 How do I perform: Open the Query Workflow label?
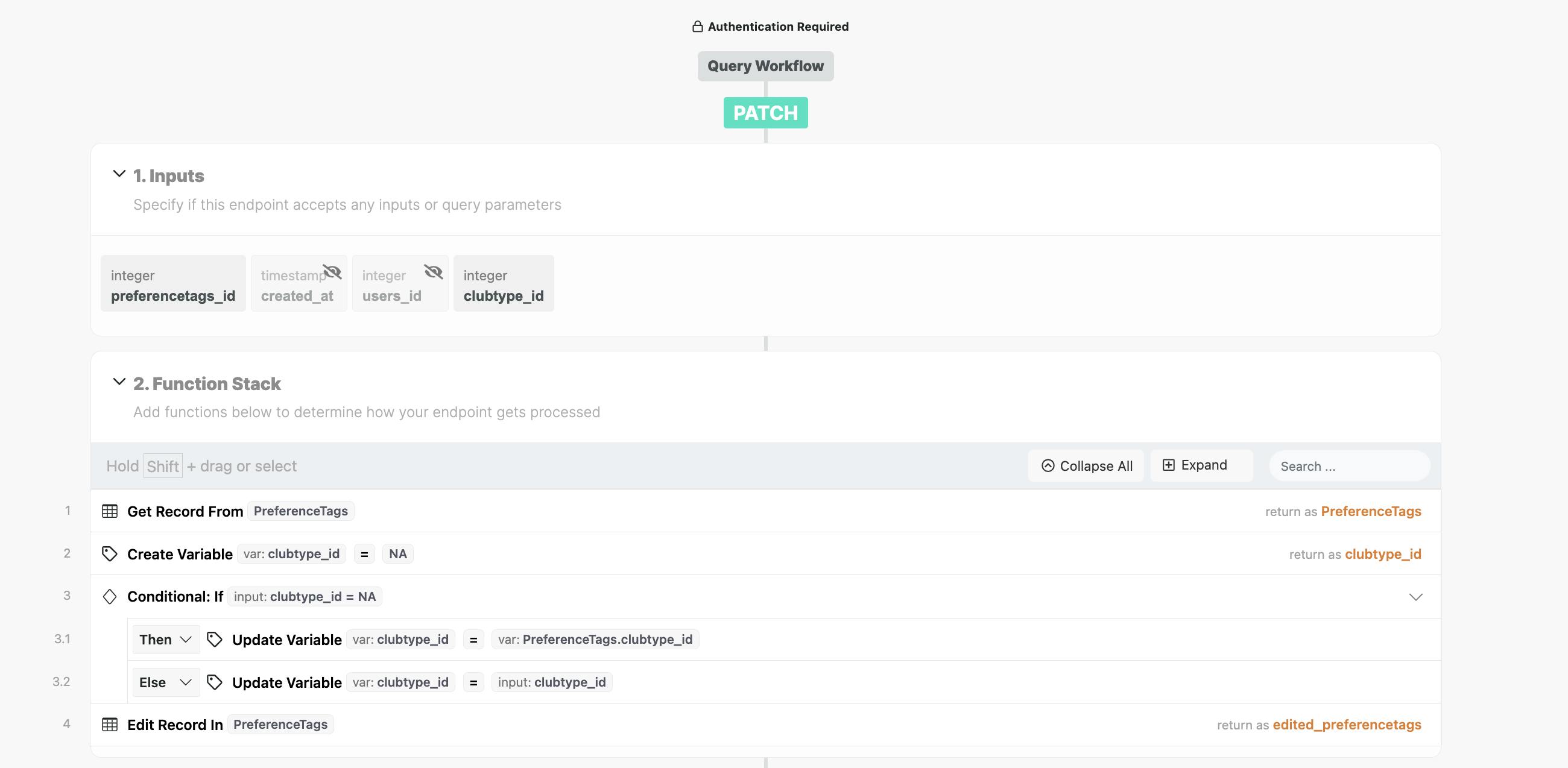click(x=765, y=66)
